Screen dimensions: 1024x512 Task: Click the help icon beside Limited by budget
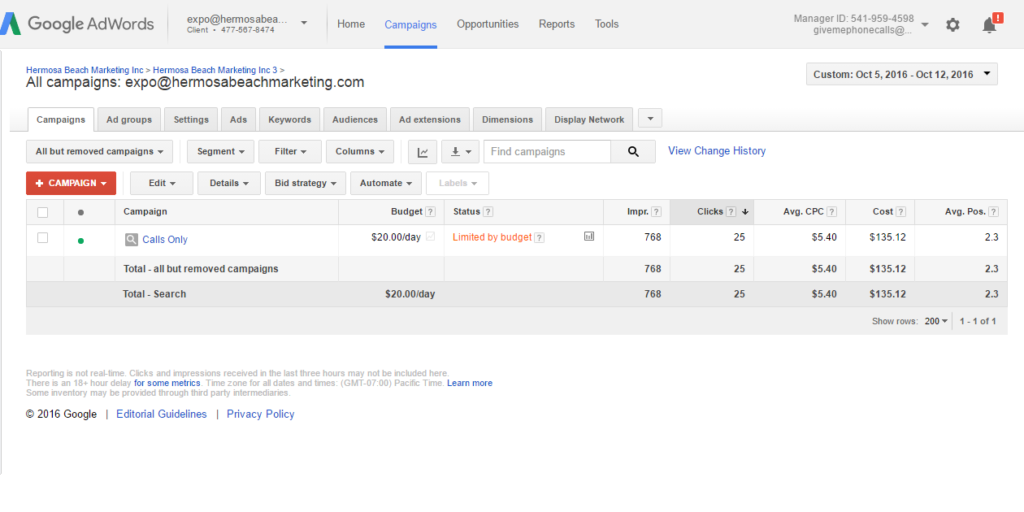pyautogui.click(x=540, y=238)
